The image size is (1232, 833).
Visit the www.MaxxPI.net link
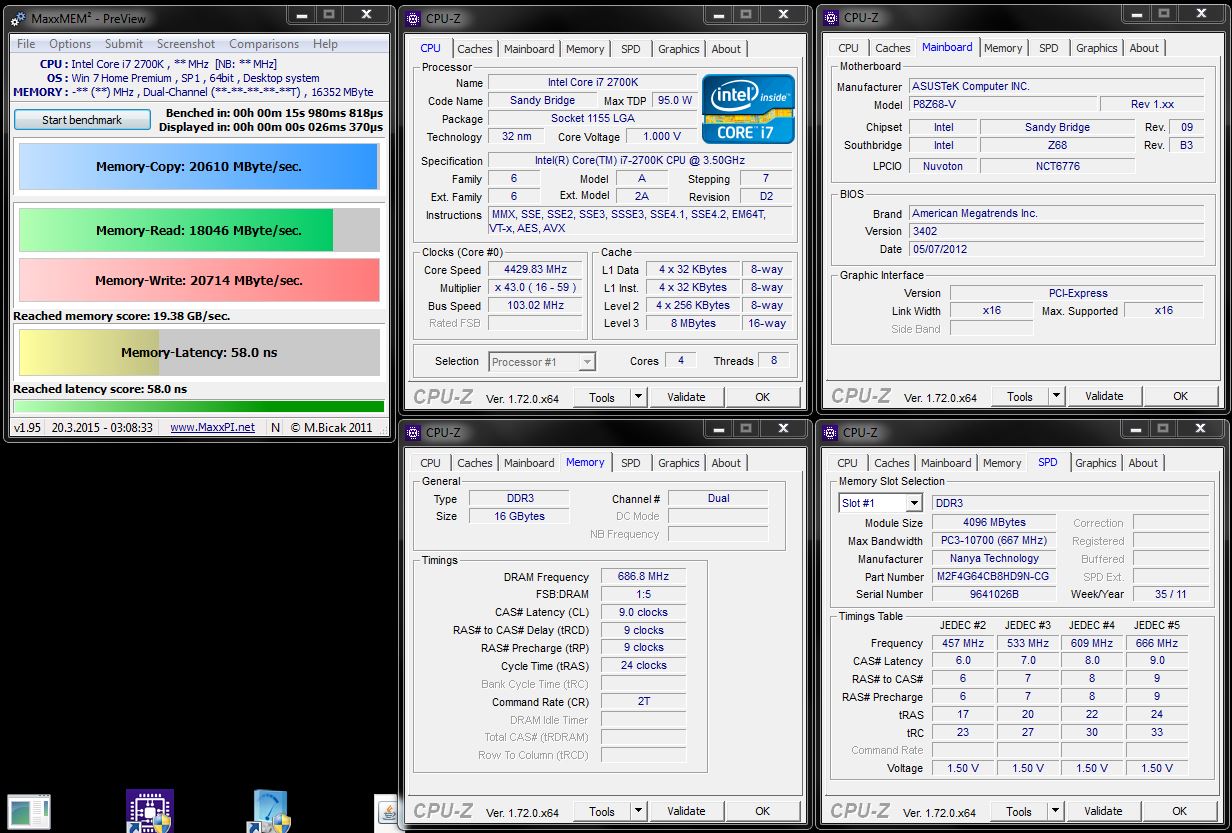(x=212, y=427)
